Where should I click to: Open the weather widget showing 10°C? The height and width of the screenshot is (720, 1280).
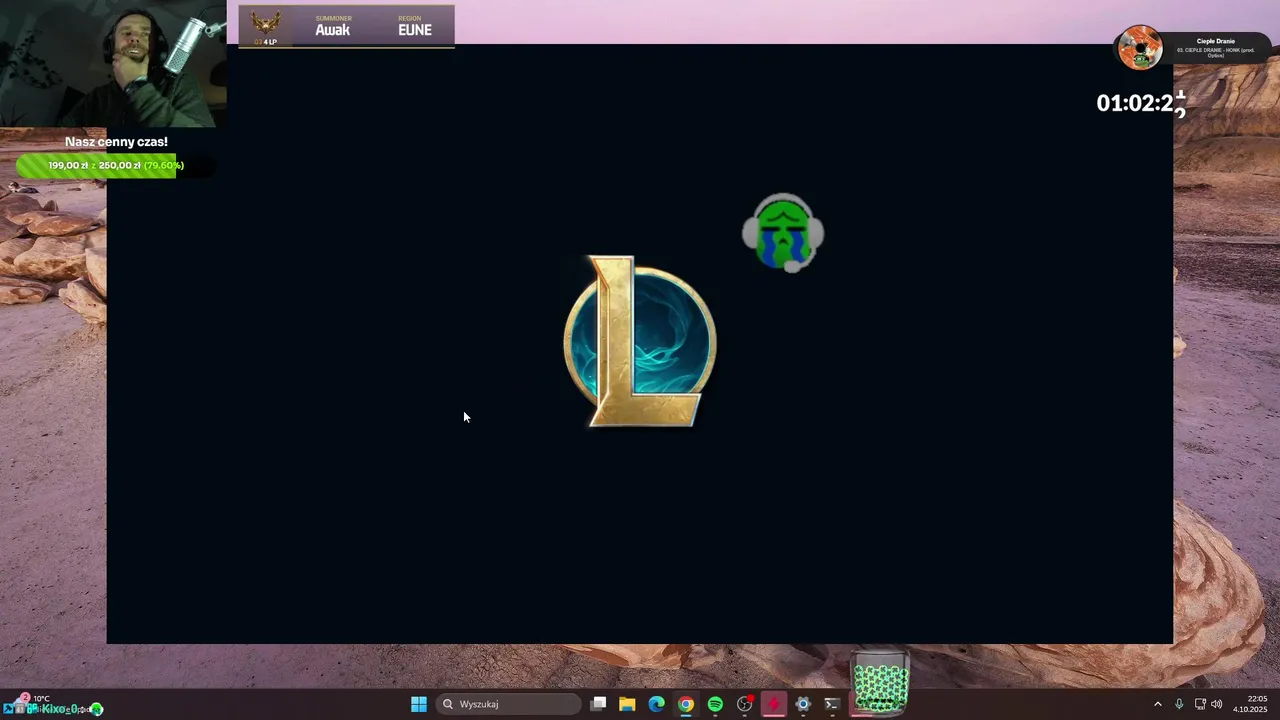tap(42, 699)
